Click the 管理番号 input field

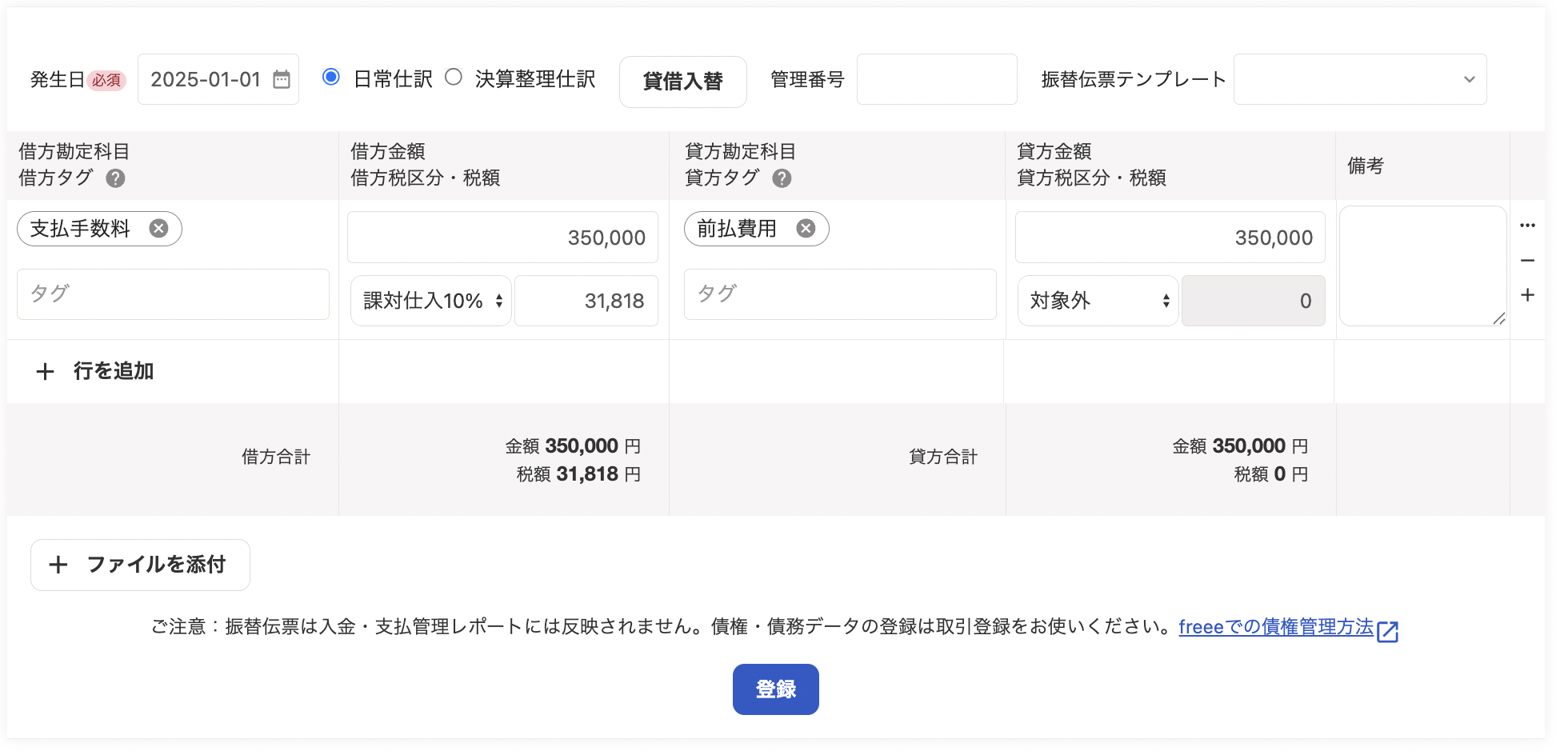[937, 79]
